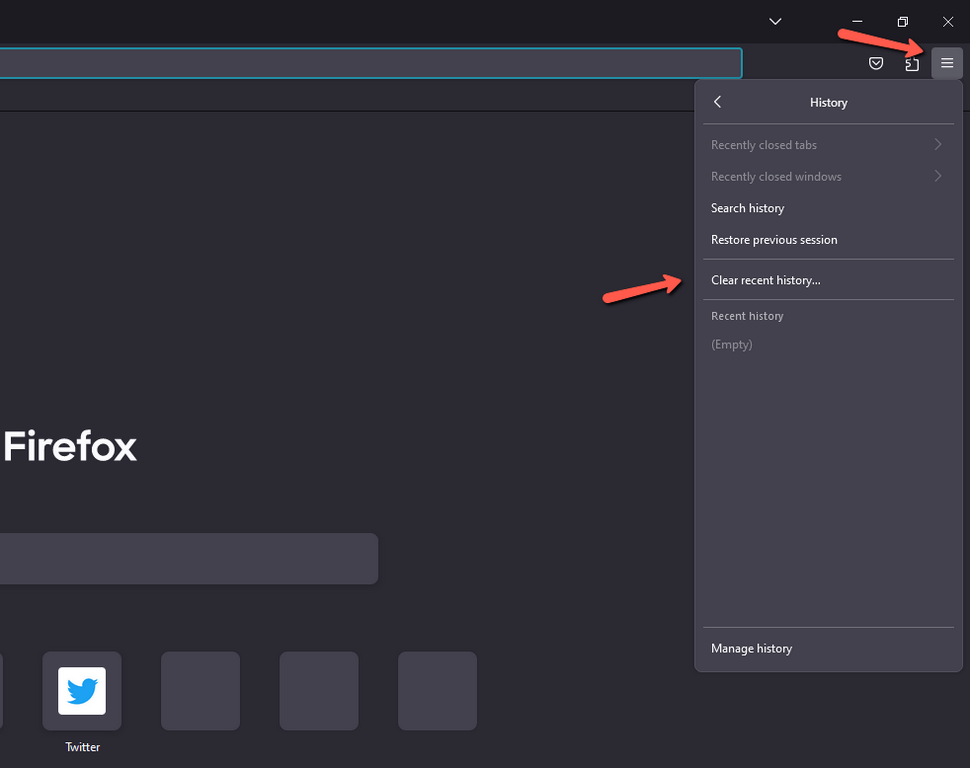The image size is (970, 768).
Task: Go back using the History panel arrow
Action: coord(717,102)
